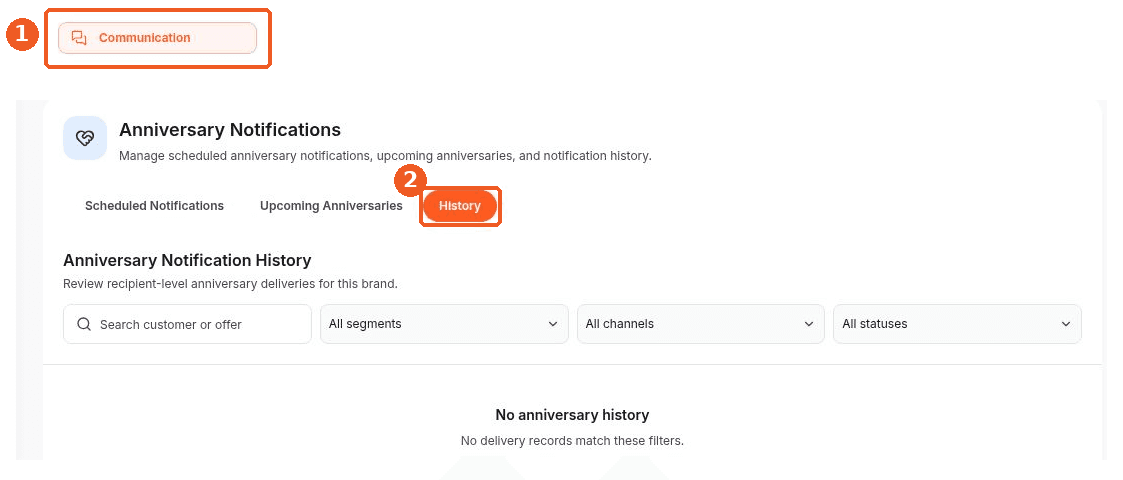The width and height of the screenshot is (1123, 480).
Task: Click the 'Manage scheduled anniversary notifications' description
Action: pos(385,155)
